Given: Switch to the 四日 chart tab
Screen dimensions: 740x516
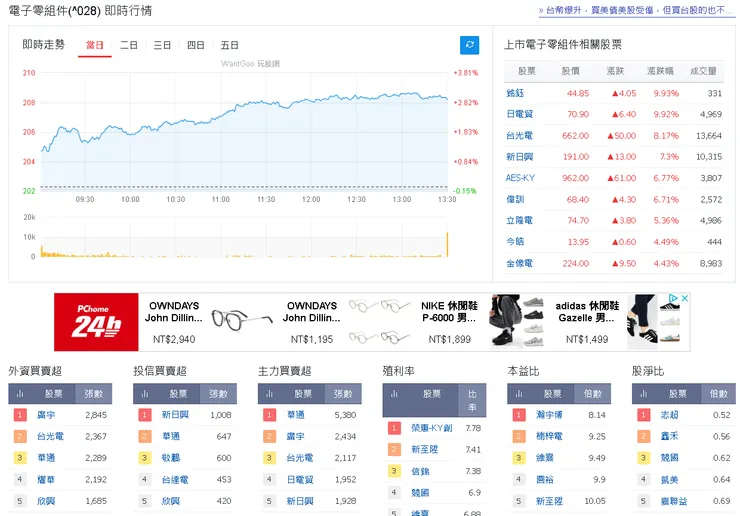Looking at the screenshot, I should (x=195, y=45).
